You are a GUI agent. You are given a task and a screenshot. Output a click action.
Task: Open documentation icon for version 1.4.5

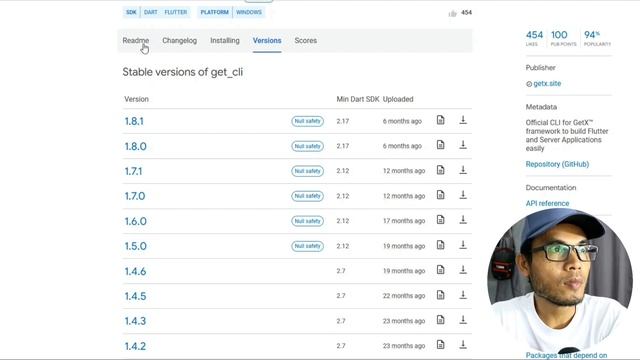(440, 295)
